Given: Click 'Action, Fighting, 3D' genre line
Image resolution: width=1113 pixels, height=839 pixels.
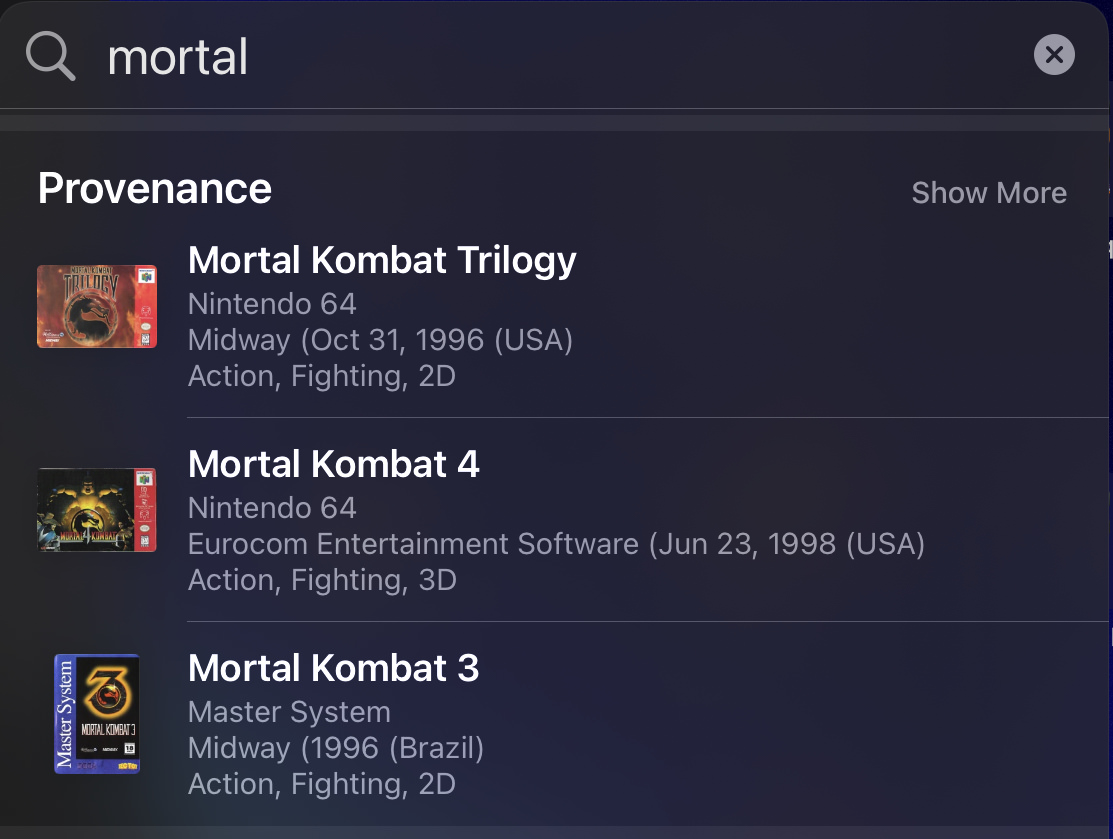Looking at the screenshot, I should click(x=322, y=581).
